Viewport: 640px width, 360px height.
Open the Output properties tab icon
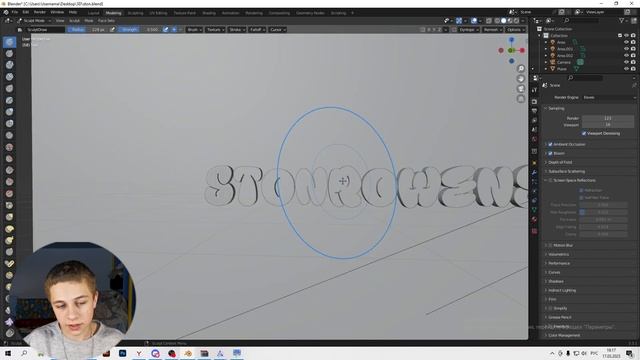(534, 111)
